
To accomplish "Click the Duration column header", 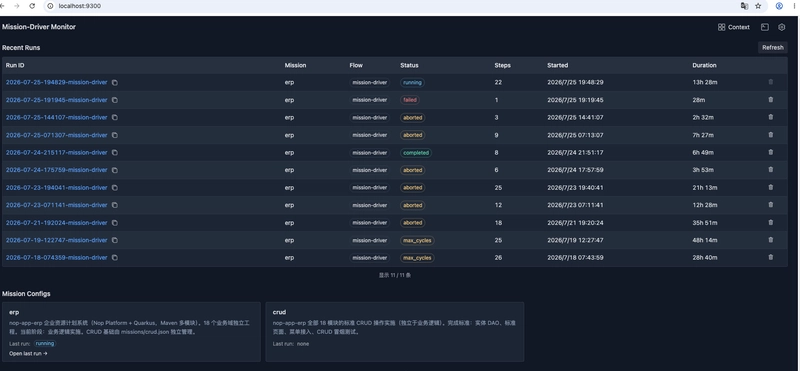I will 704,65.
